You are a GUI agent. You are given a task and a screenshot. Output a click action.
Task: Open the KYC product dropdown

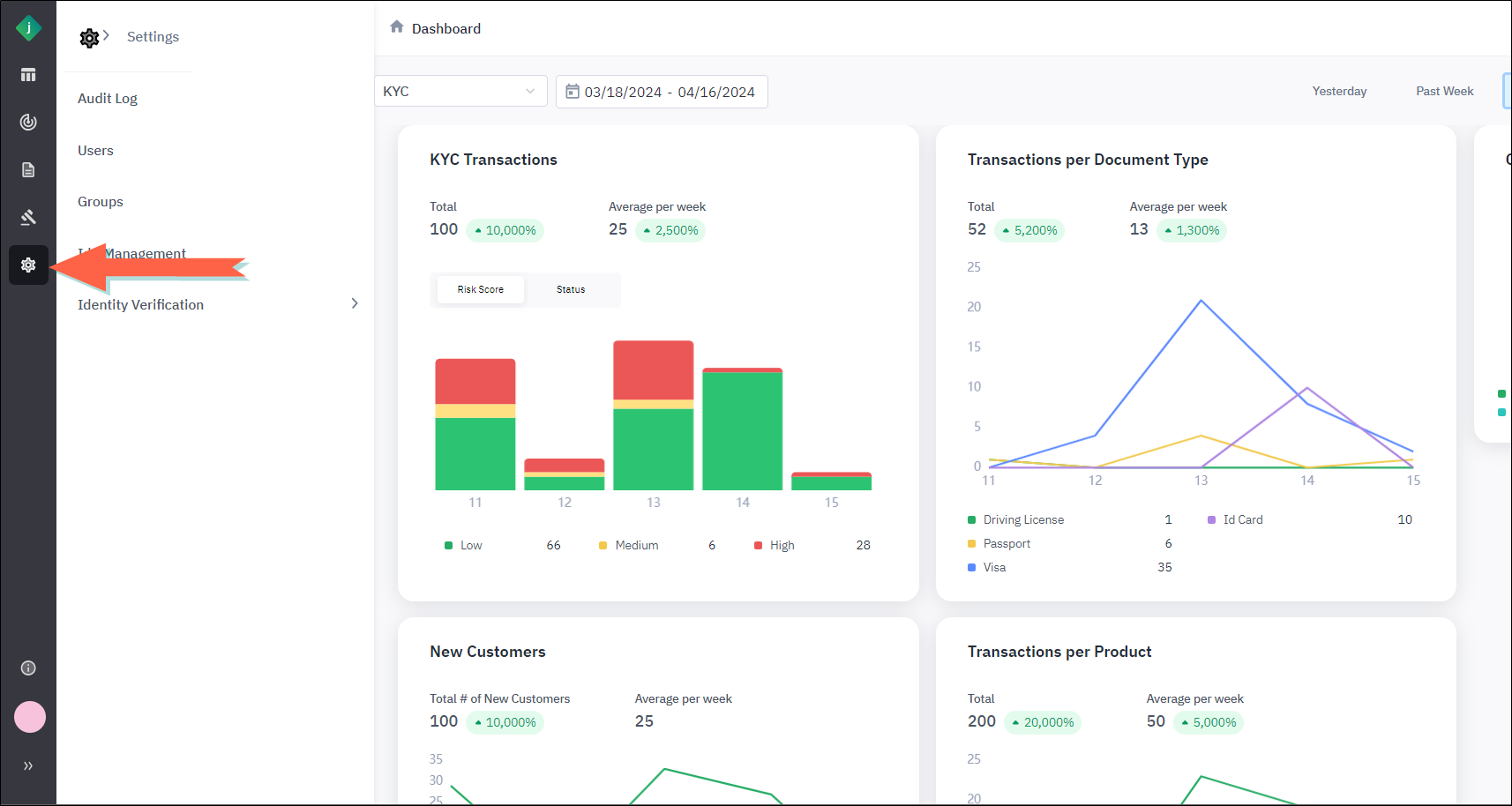(460, 92)
